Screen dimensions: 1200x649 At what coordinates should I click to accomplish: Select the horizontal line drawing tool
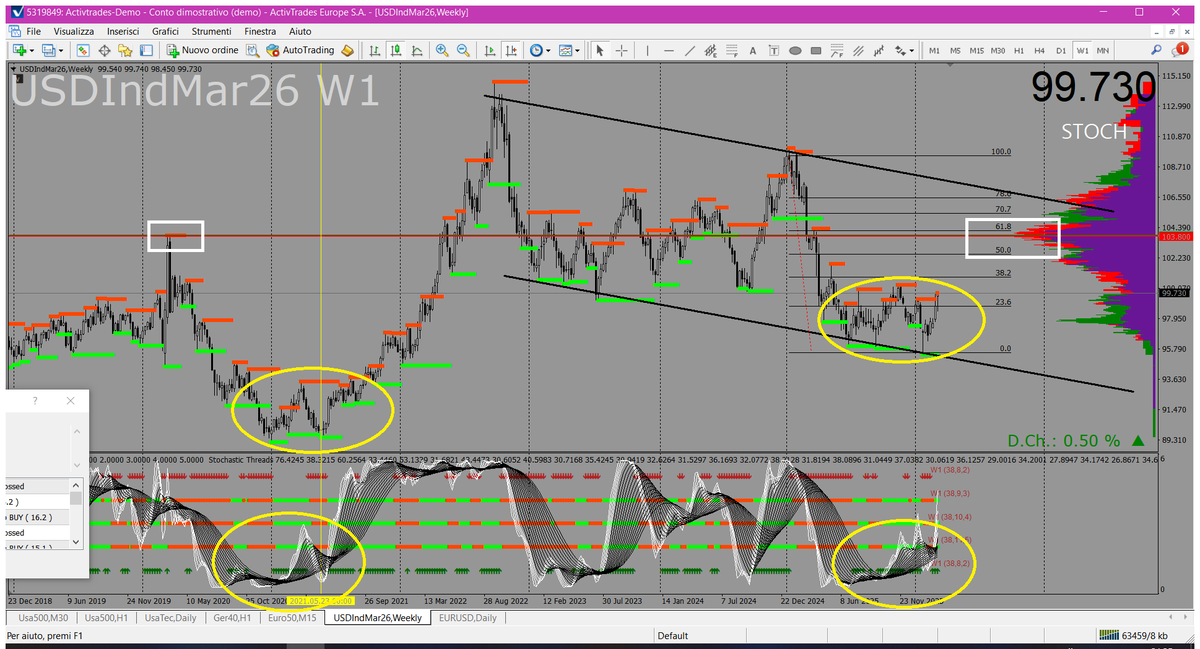(x=669, y=50)
